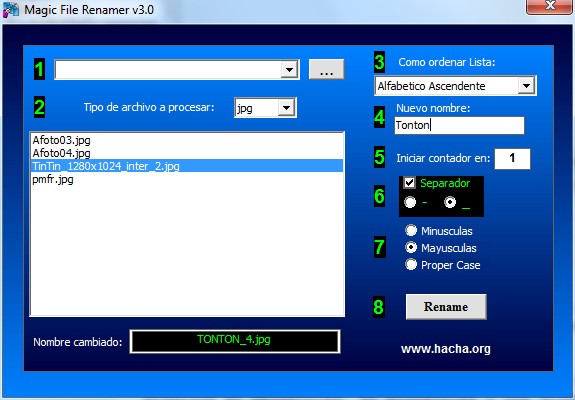Select TinTin_1280x1024_inter_2.jpg in the list

[187, 166]
